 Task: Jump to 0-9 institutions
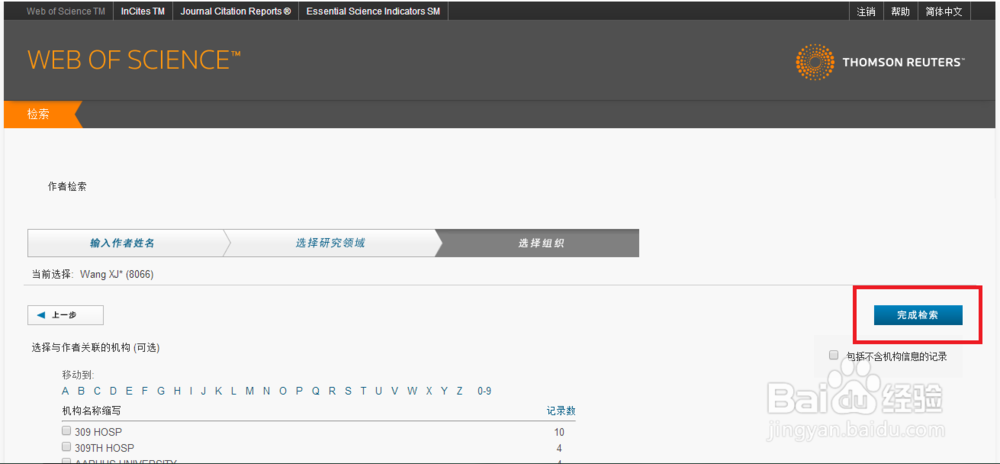point(484,391)
